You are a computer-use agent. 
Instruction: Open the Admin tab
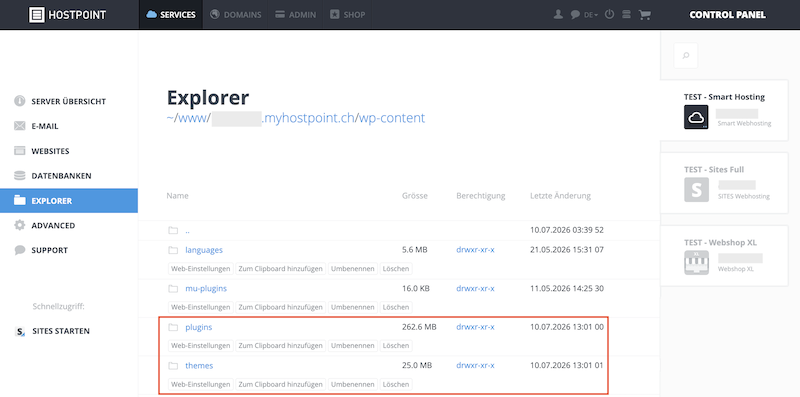click(295, 15)
